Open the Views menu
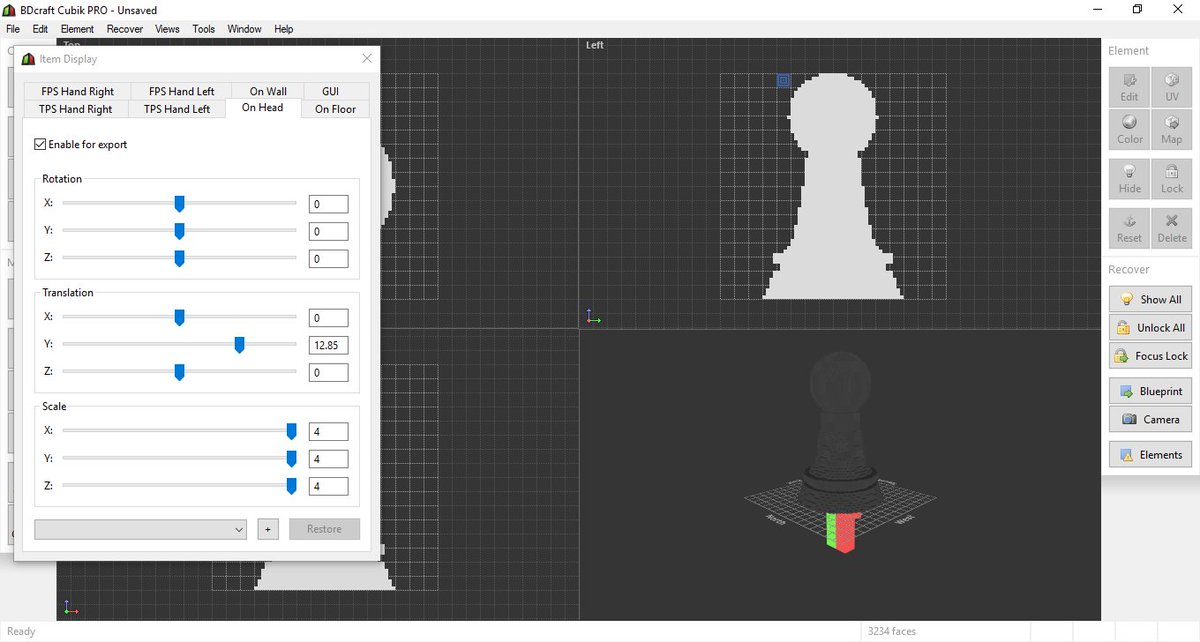 (167, 29)
